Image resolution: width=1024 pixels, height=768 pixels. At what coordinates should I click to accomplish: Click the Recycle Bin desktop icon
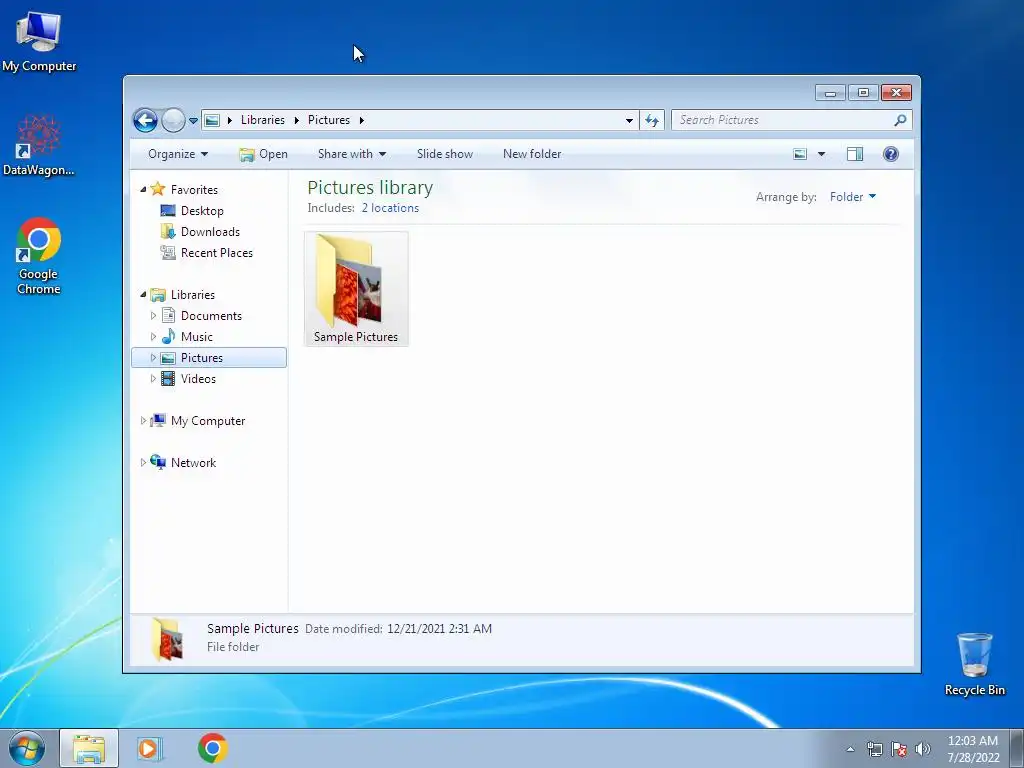(974, 664)
